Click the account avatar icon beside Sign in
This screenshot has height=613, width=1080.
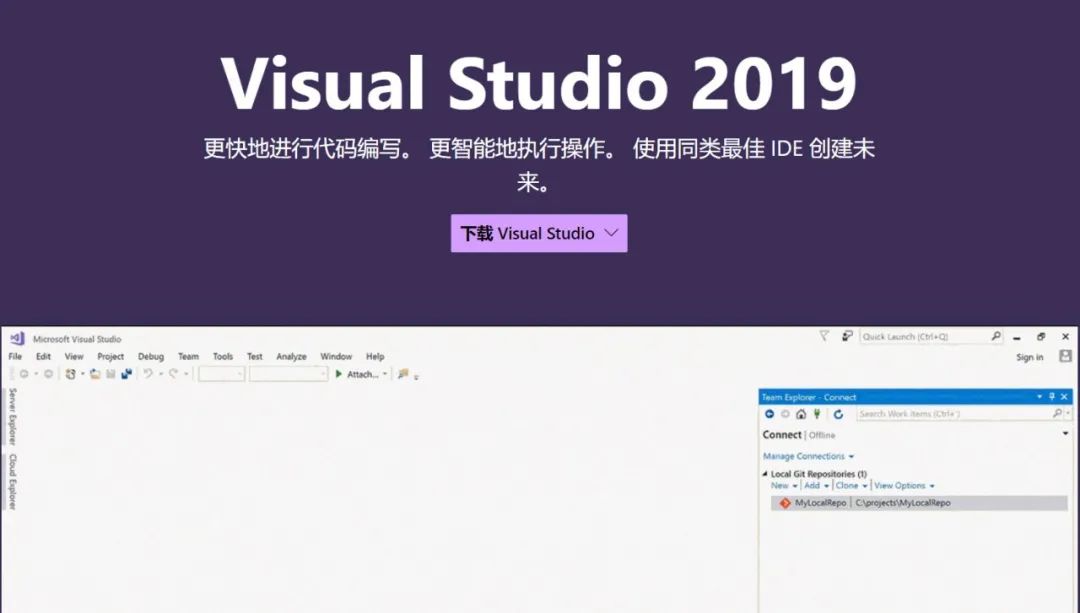(x=1066, y=356)
